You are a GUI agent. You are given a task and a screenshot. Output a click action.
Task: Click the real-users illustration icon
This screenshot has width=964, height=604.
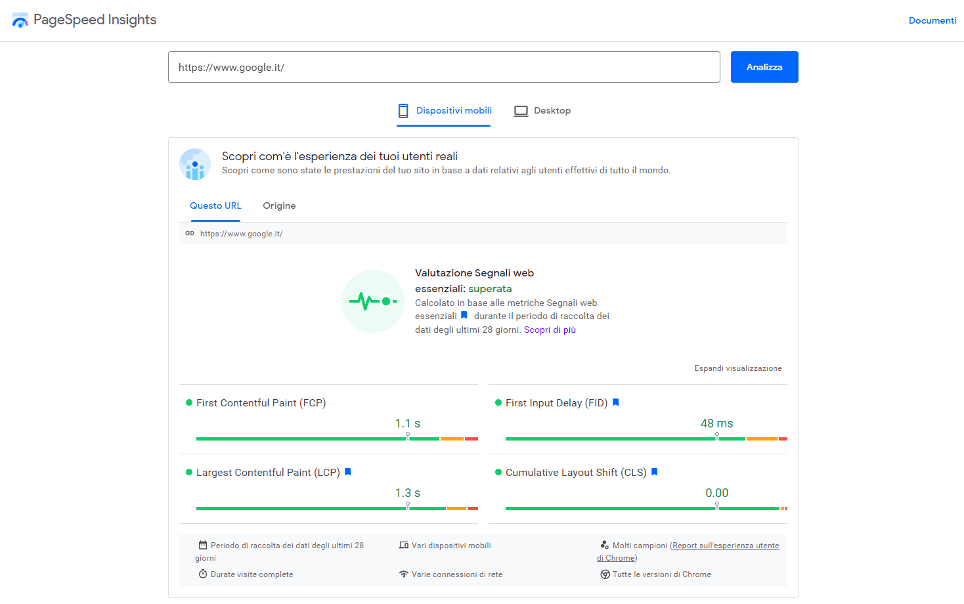[x=195, y=164]
